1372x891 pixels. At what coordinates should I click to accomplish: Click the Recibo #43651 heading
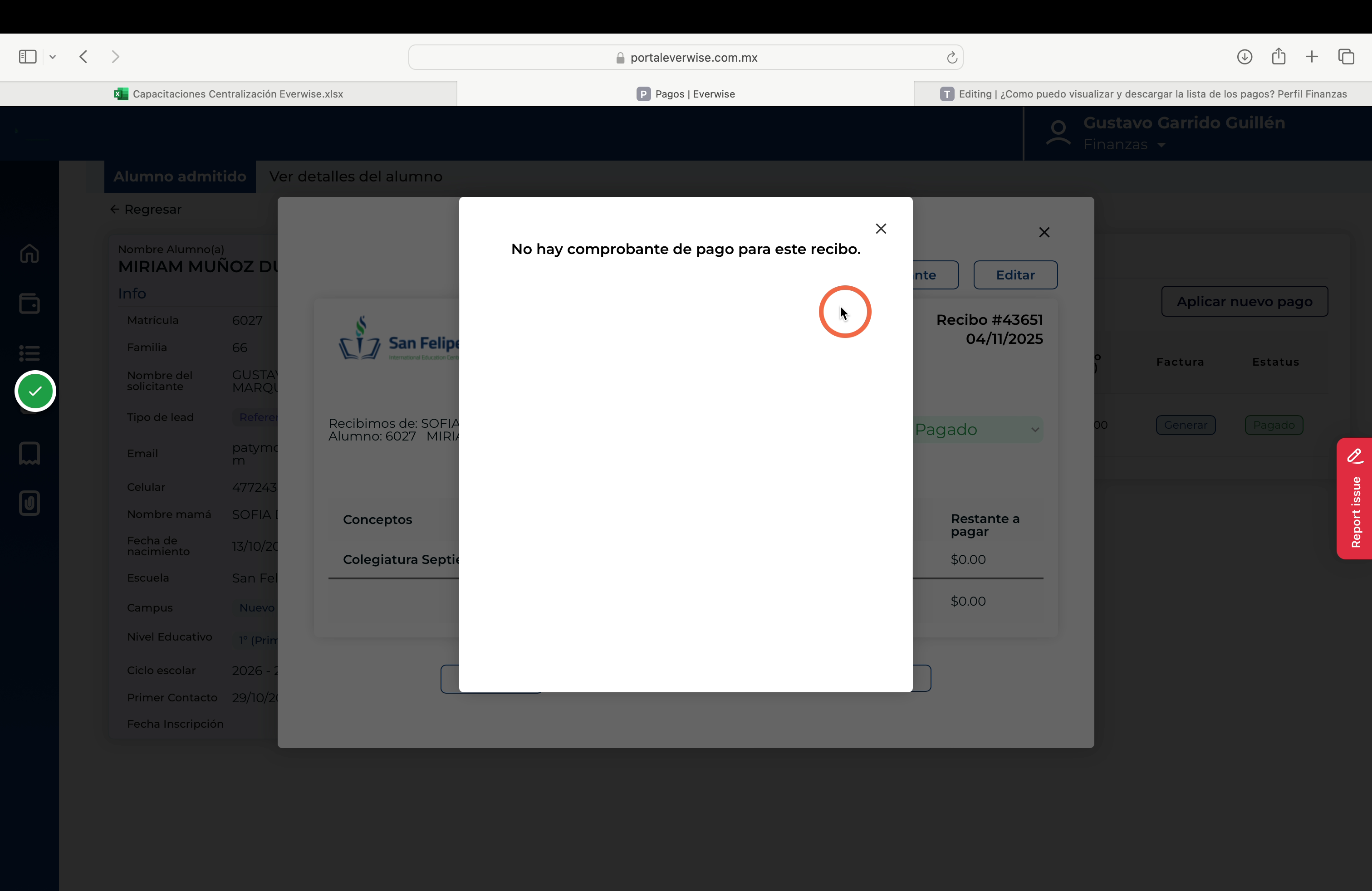tap(989, 320)
